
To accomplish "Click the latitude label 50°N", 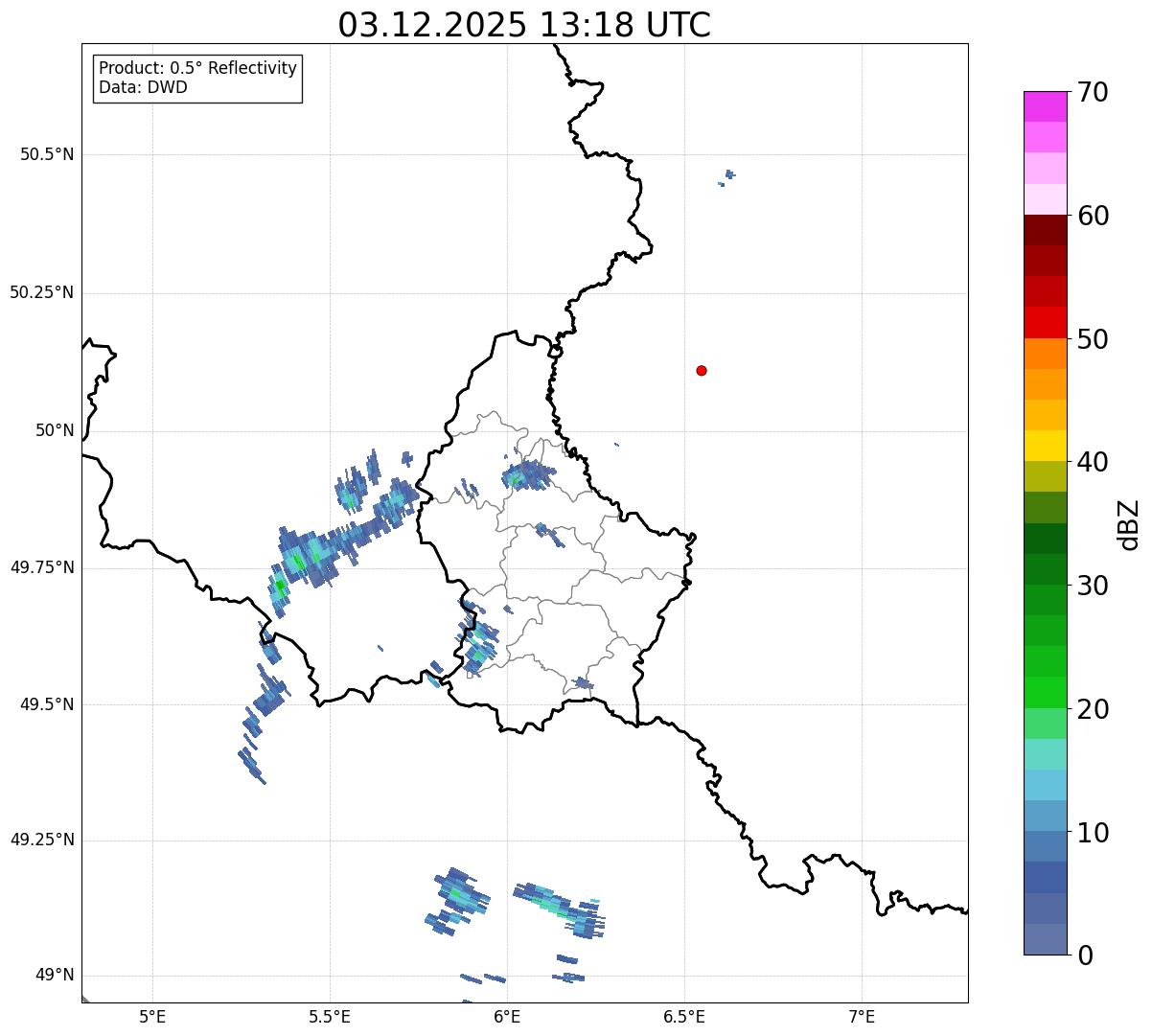I will pos(55,430).
